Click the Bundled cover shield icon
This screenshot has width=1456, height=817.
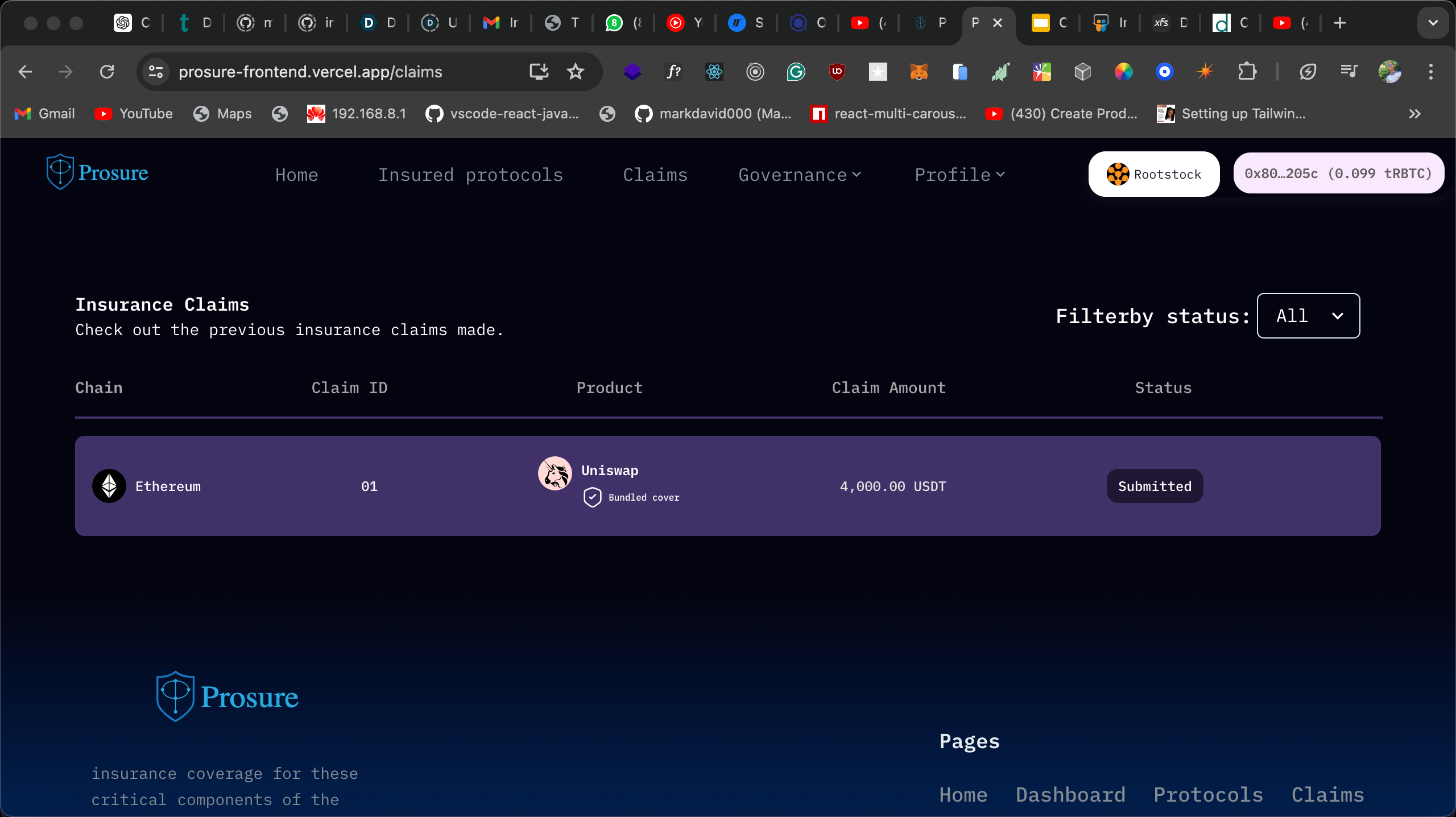[592, 497]
